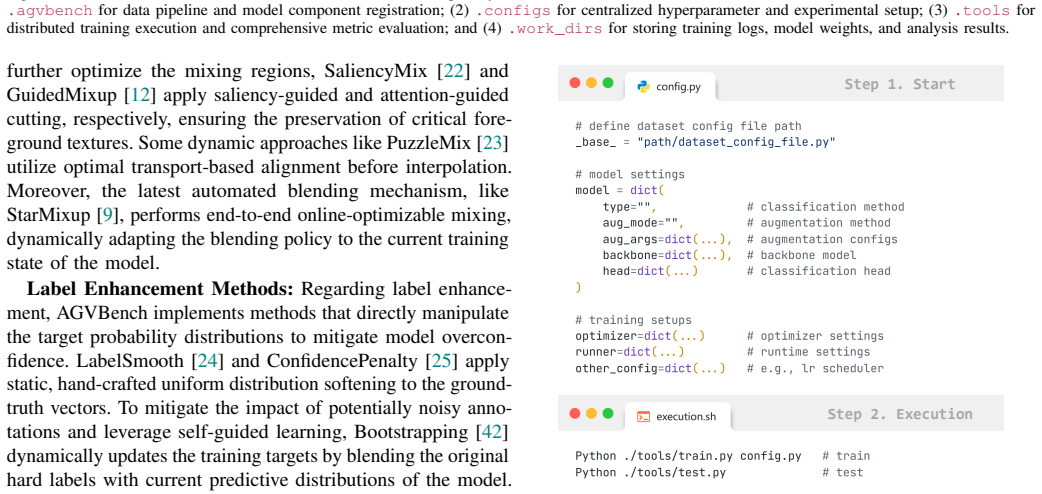The width and height of the screenshot is (1042, 494).
Task: Click the word 'StarMixup' in the paragraph
Action: (48, 215)
